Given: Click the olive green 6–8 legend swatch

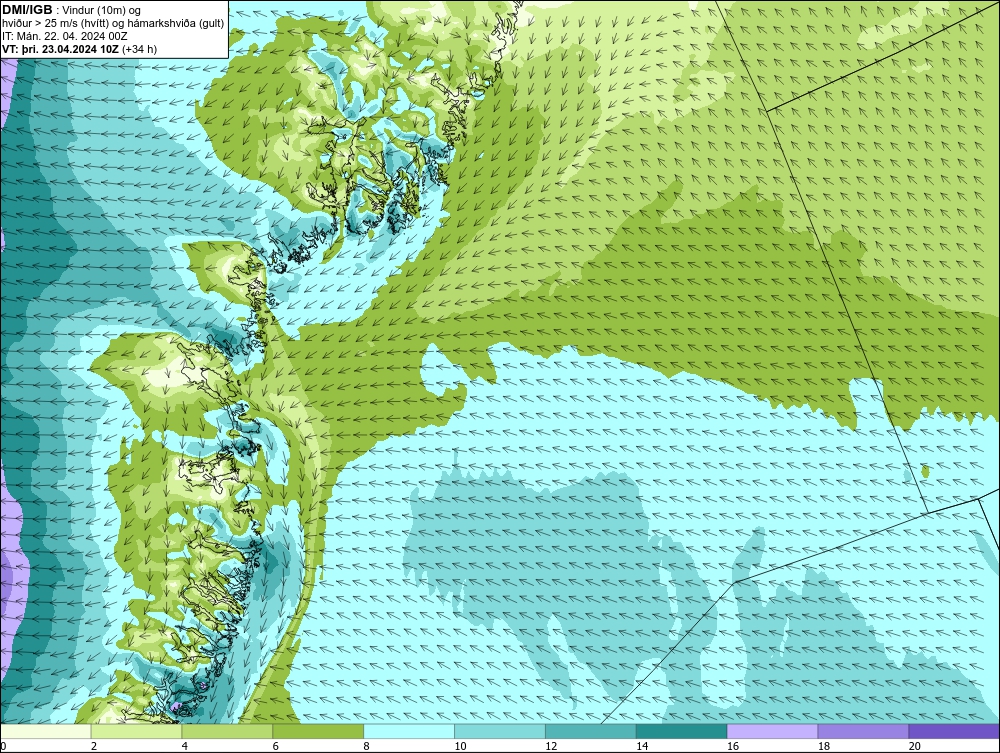Looking at the screenshot, I should click(x=318, y=731).
